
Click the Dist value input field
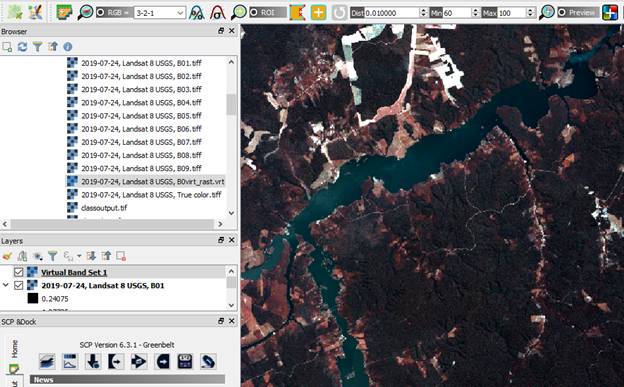coord(392,13)
